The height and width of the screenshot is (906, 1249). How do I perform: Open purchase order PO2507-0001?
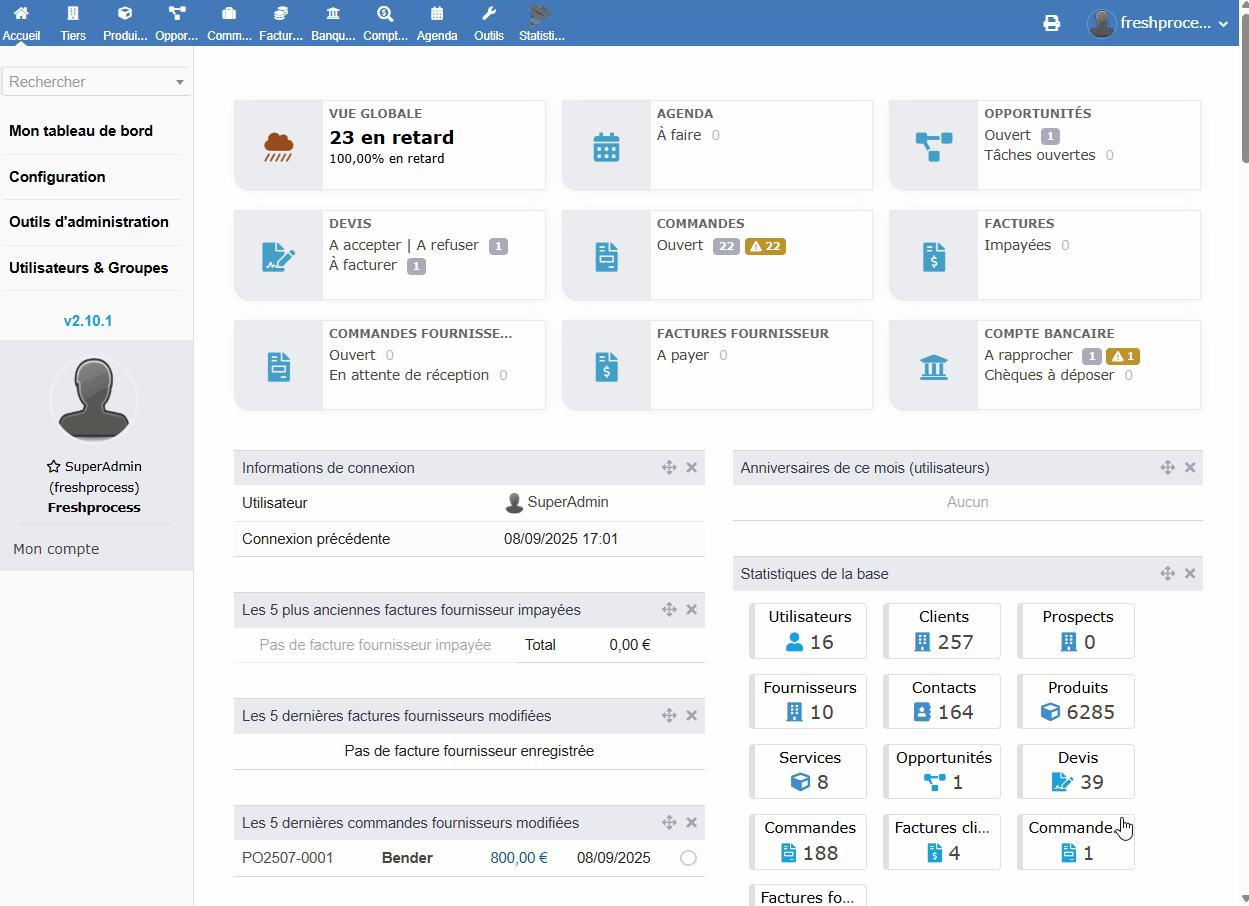[288, 858]
